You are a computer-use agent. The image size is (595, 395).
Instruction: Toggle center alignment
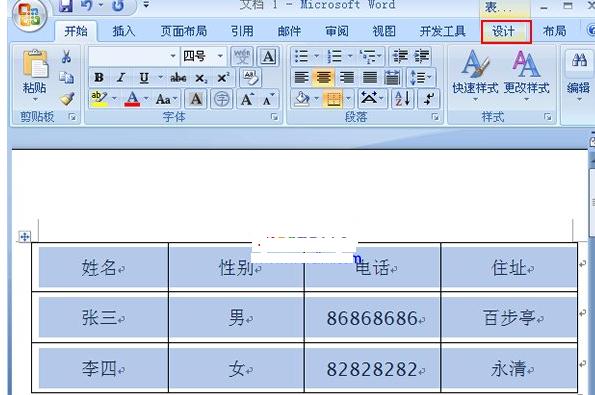[323, 78]
